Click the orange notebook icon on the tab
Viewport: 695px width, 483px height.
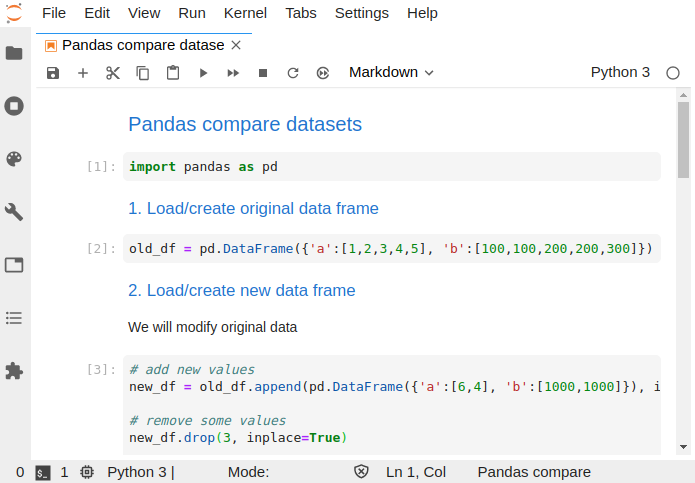point(51,46)
